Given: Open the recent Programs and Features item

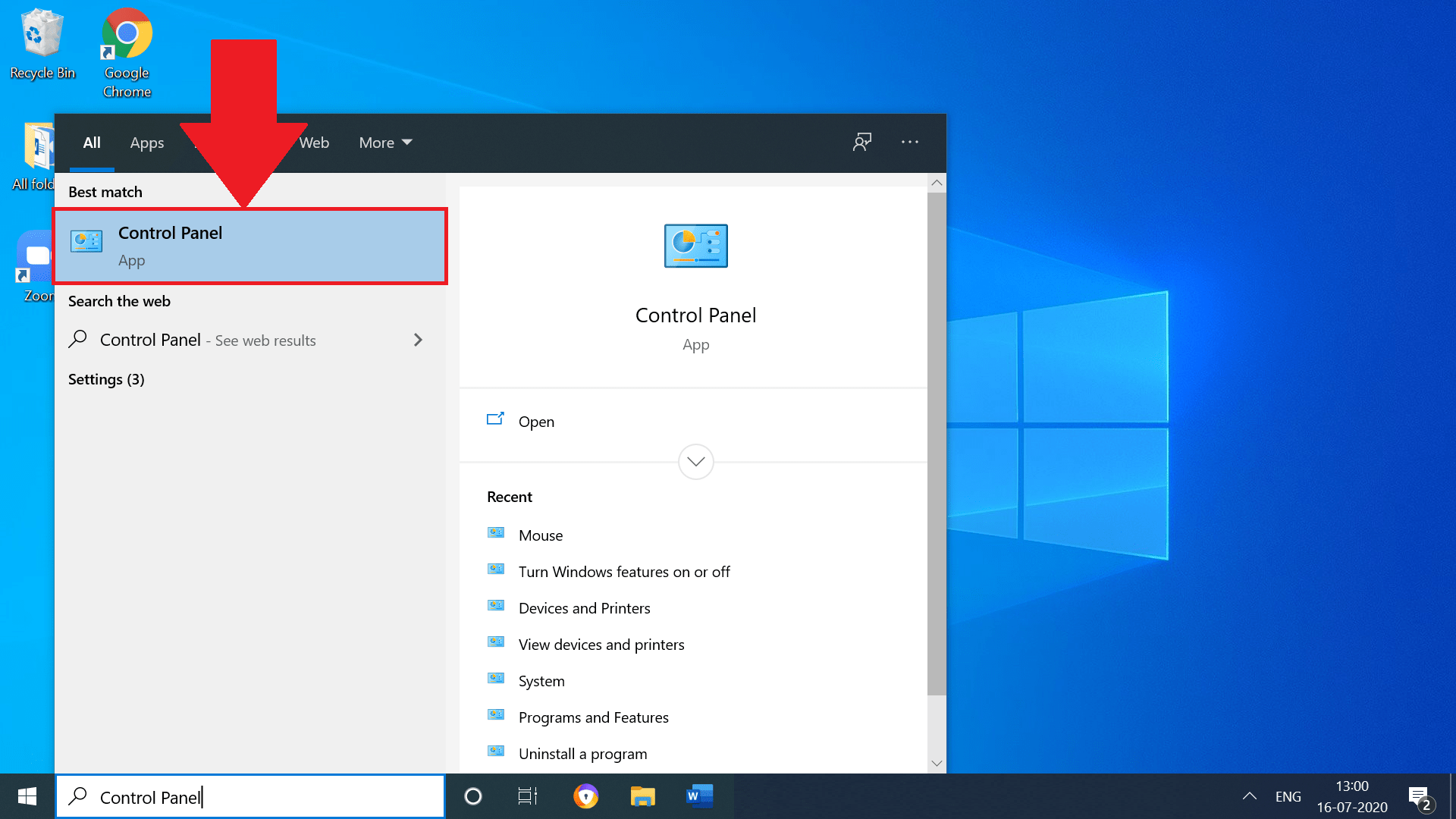Looking at the screenshot, I should point(593,717).
